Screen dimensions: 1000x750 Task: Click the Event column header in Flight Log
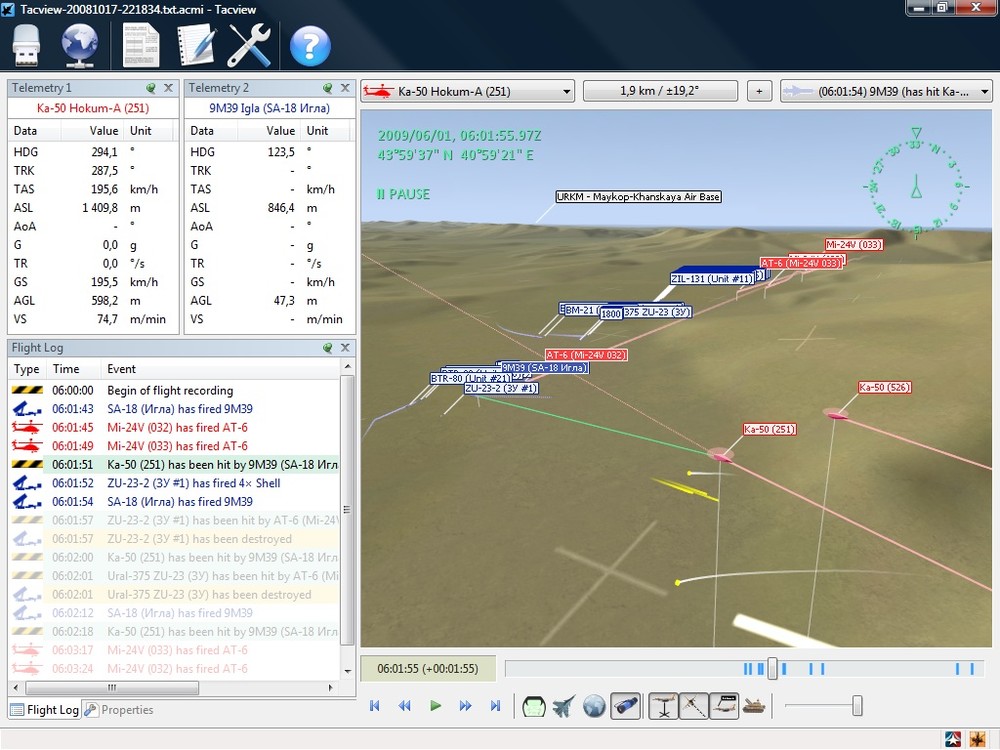220,369
